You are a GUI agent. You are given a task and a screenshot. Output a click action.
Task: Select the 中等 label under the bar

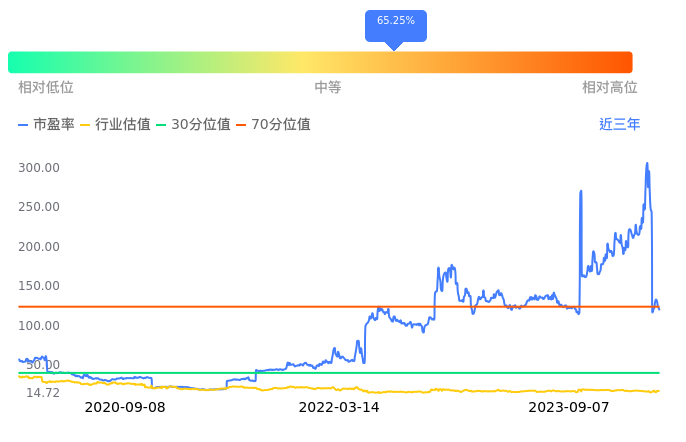(328, 88)
